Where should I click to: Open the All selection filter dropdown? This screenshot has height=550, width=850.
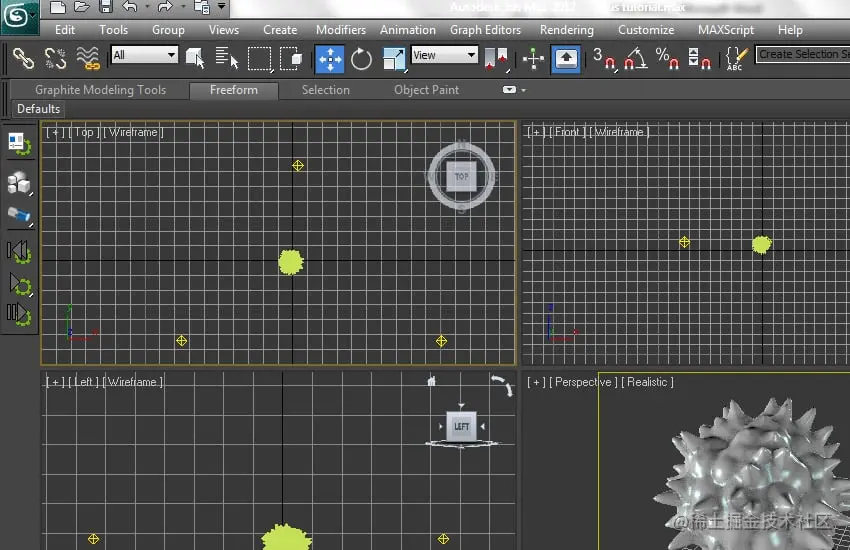144,55
